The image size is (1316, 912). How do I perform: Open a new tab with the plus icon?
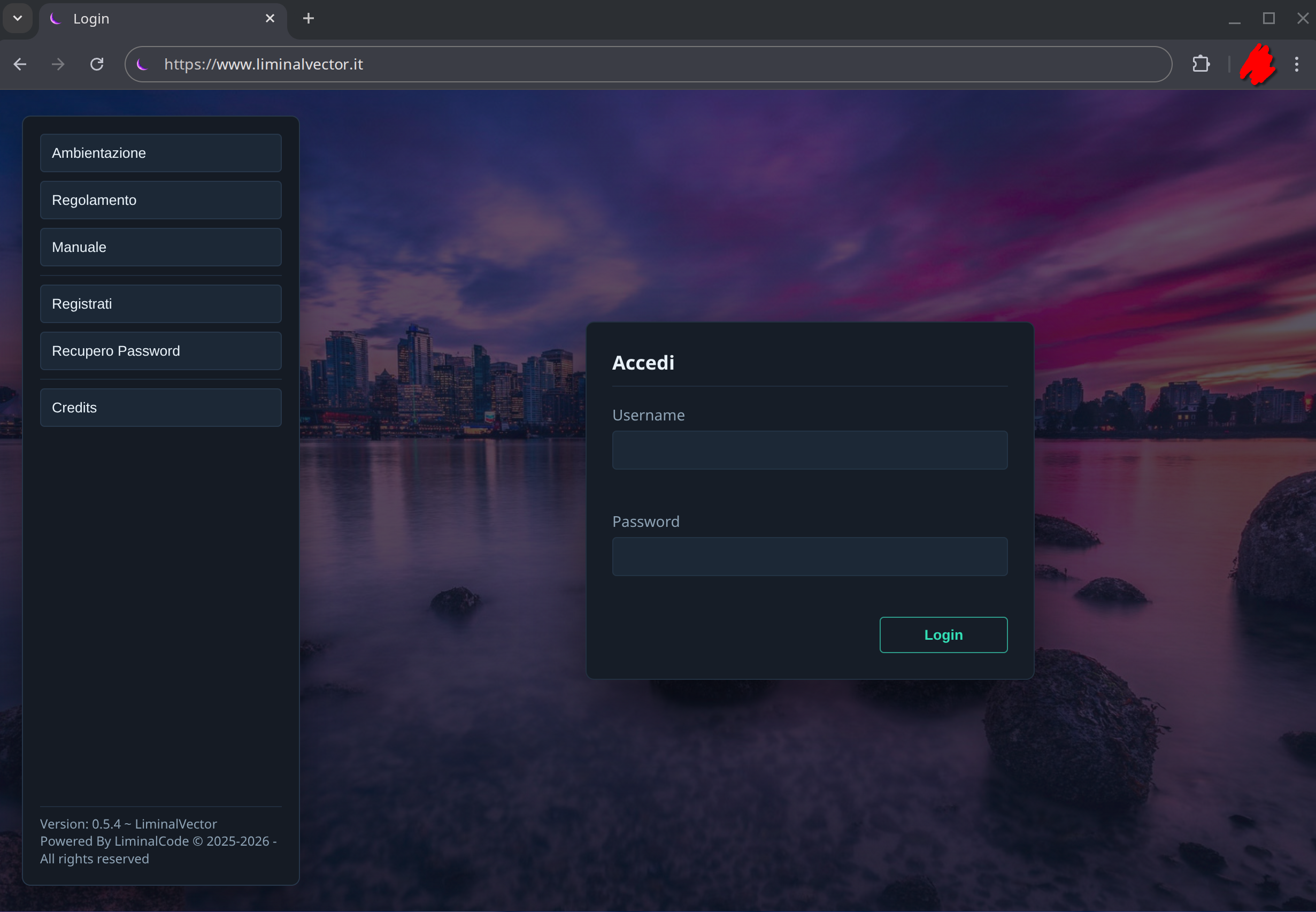(309, 19)
